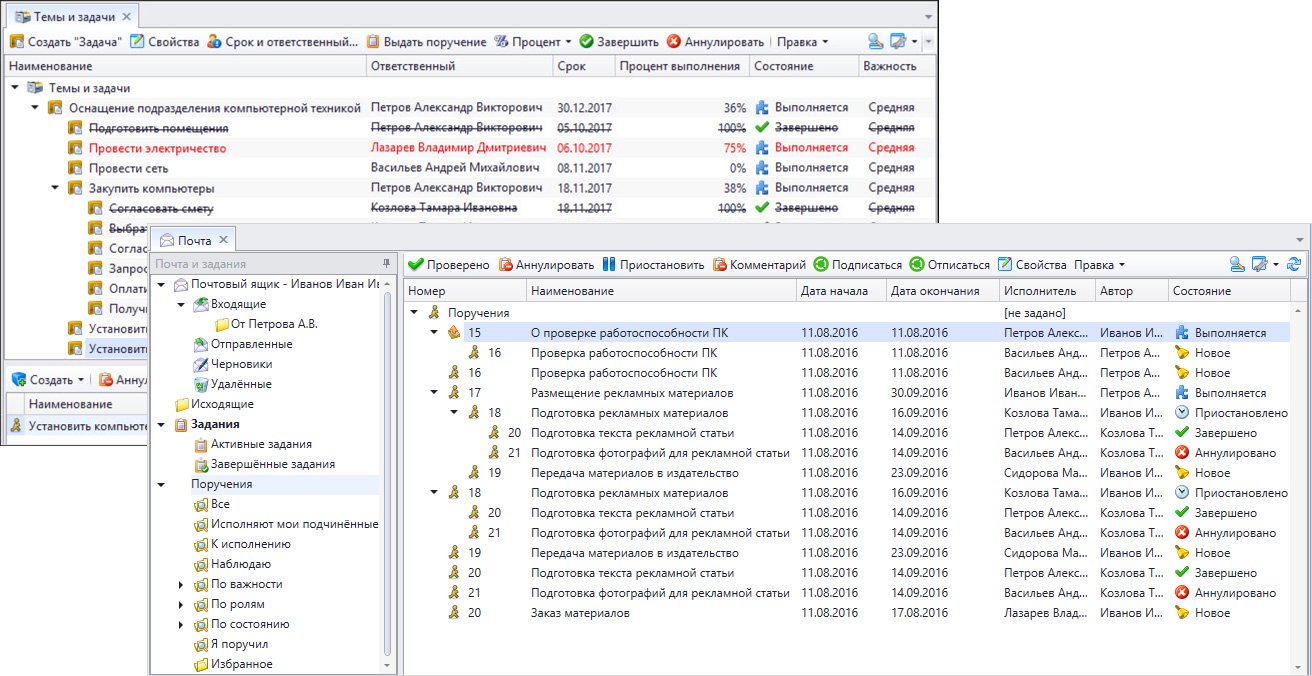Collapse the Задания tree node
Image resolution: width=1312 pixels, height=676 pixels.
click(x=162, y=424)
